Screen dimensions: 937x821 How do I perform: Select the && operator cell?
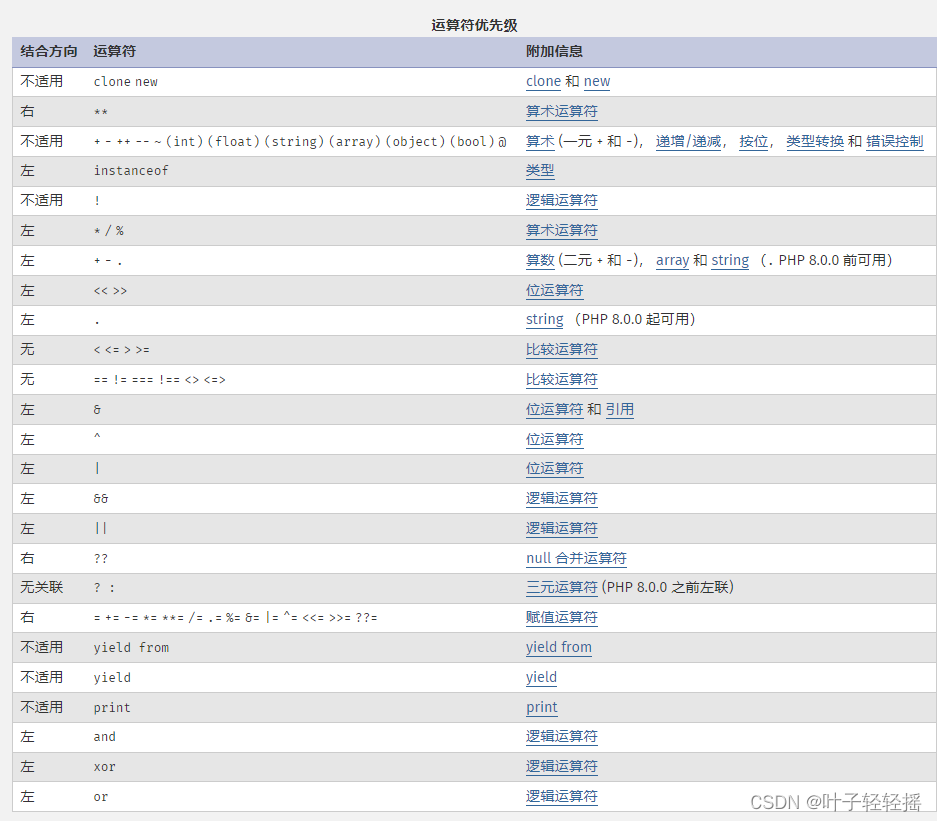[x=101, y=498]
